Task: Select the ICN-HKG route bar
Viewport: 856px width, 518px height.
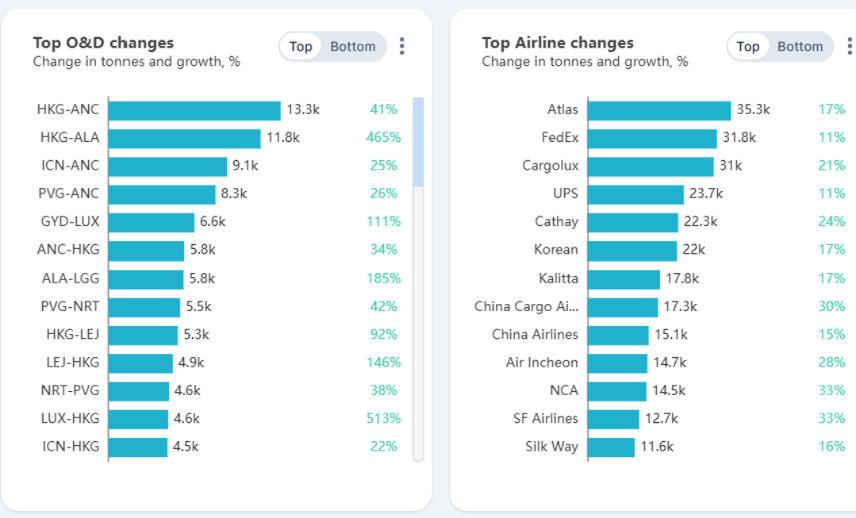Action: coord(138,446)
